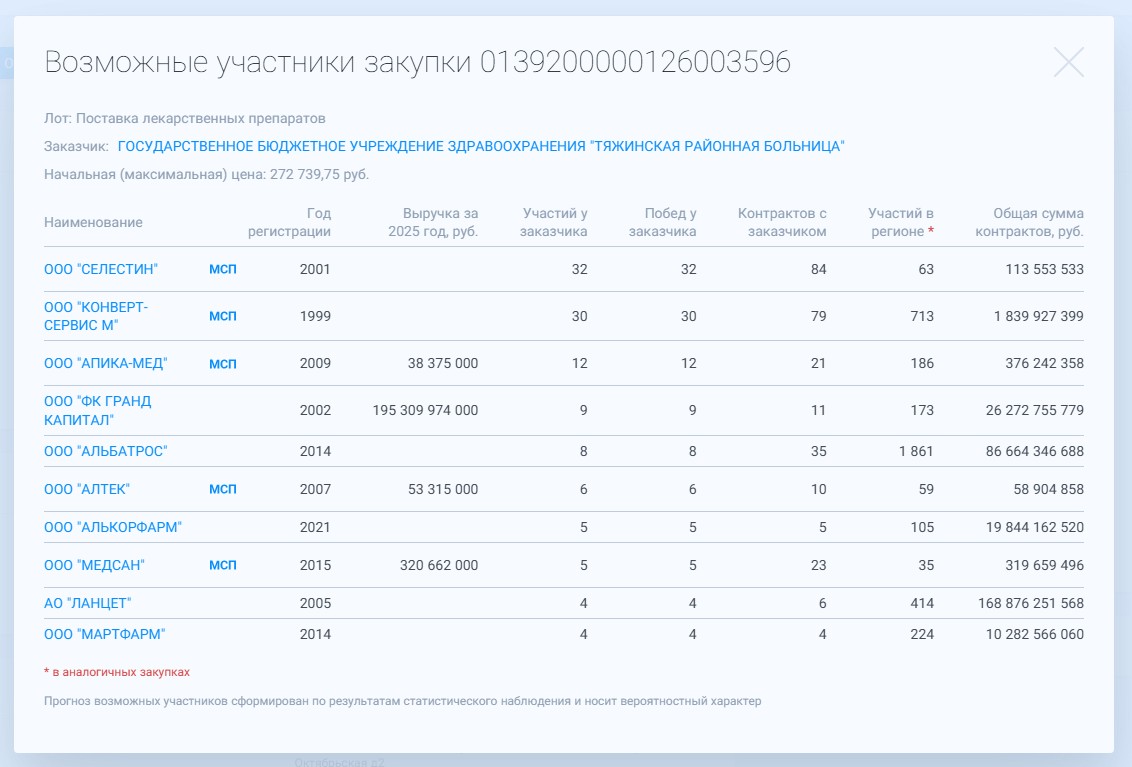Click the Контрактов с заказчиком header
The image size is (1132, 767).
coord(782,222)
